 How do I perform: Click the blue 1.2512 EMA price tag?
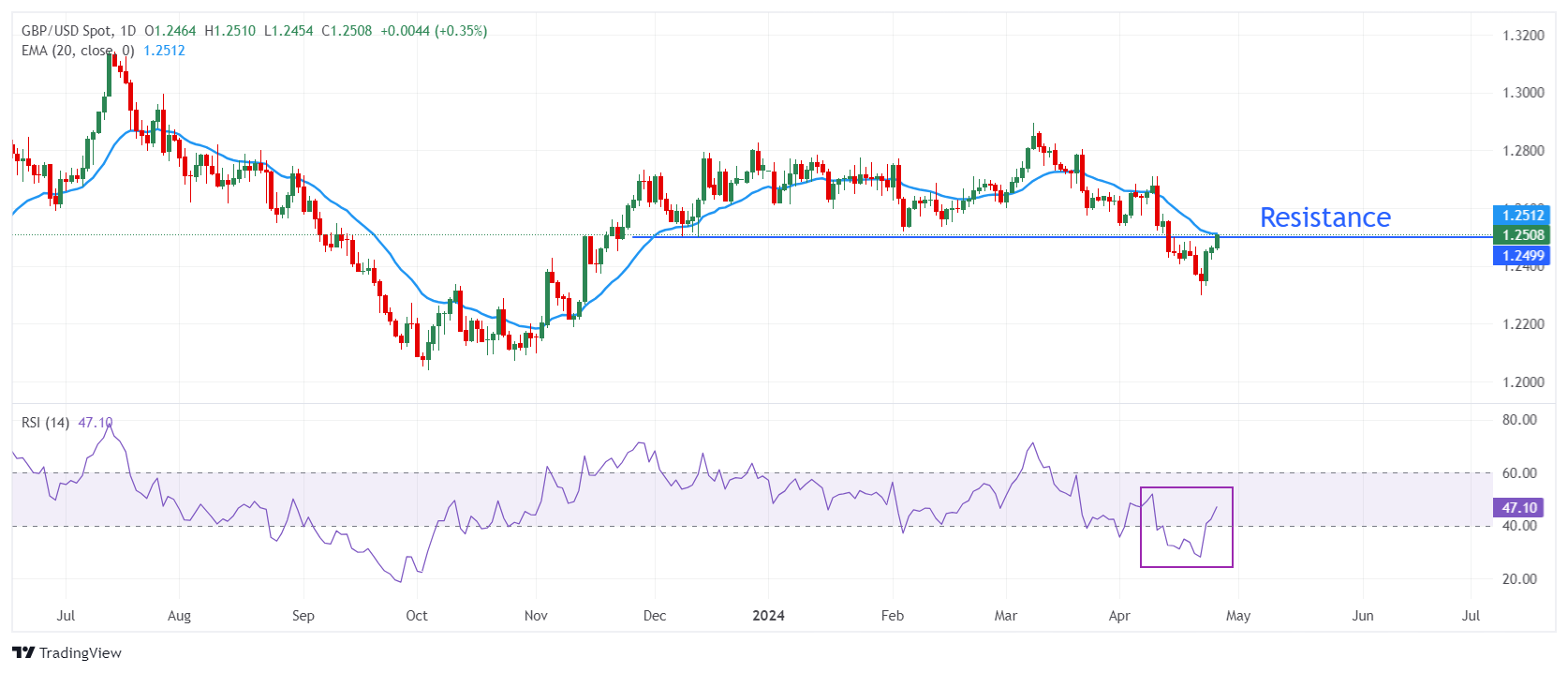point(1522,216)
